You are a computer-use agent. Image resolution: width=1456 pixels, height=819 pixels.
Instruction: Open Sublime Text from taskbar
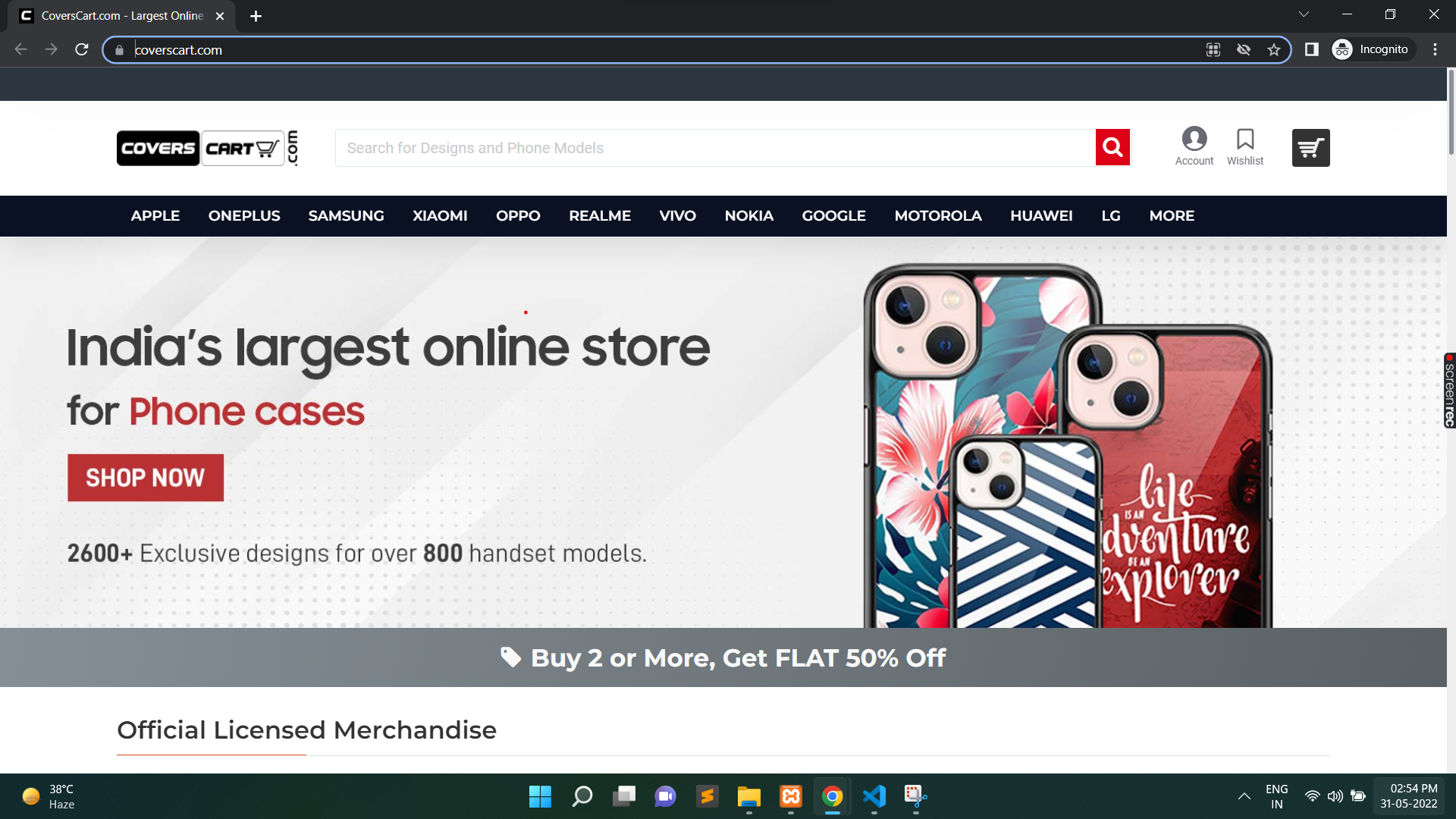point(707,796)
